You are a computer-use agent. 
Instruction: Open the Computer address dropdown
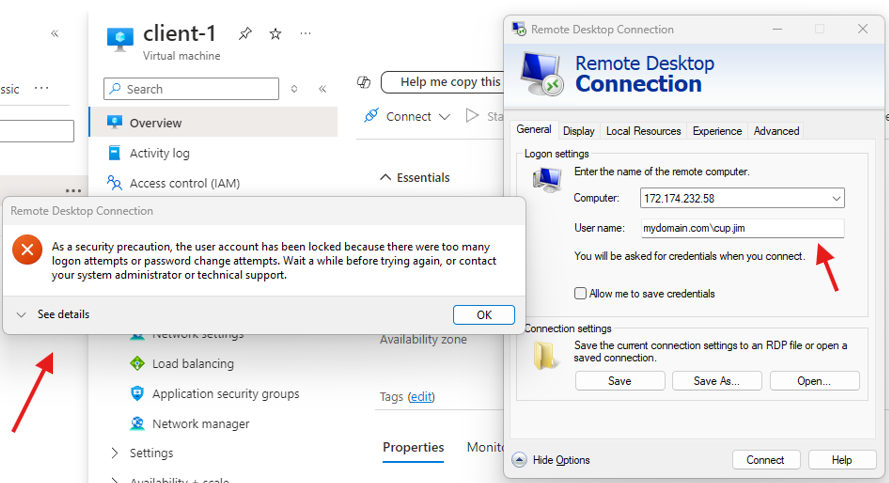(836, 198)
